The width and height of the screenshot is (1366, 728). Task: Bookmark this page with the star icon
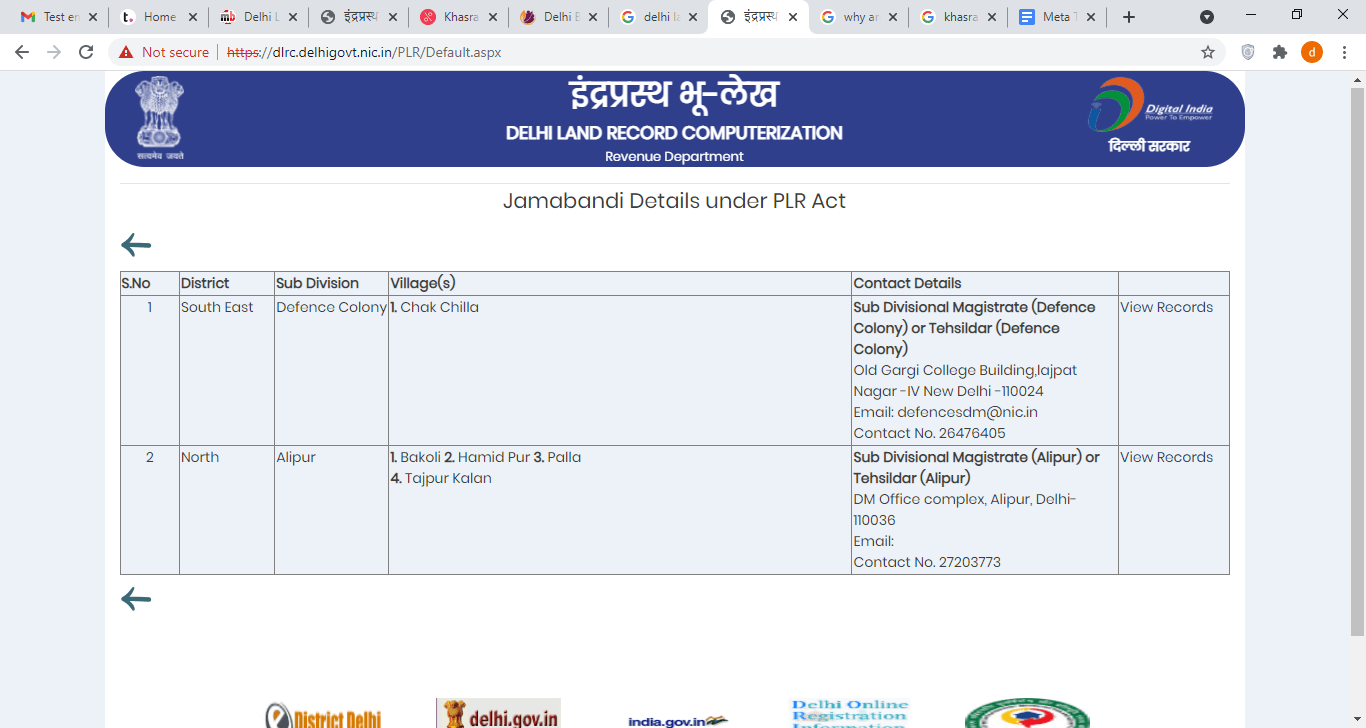tap(1208, 52)
